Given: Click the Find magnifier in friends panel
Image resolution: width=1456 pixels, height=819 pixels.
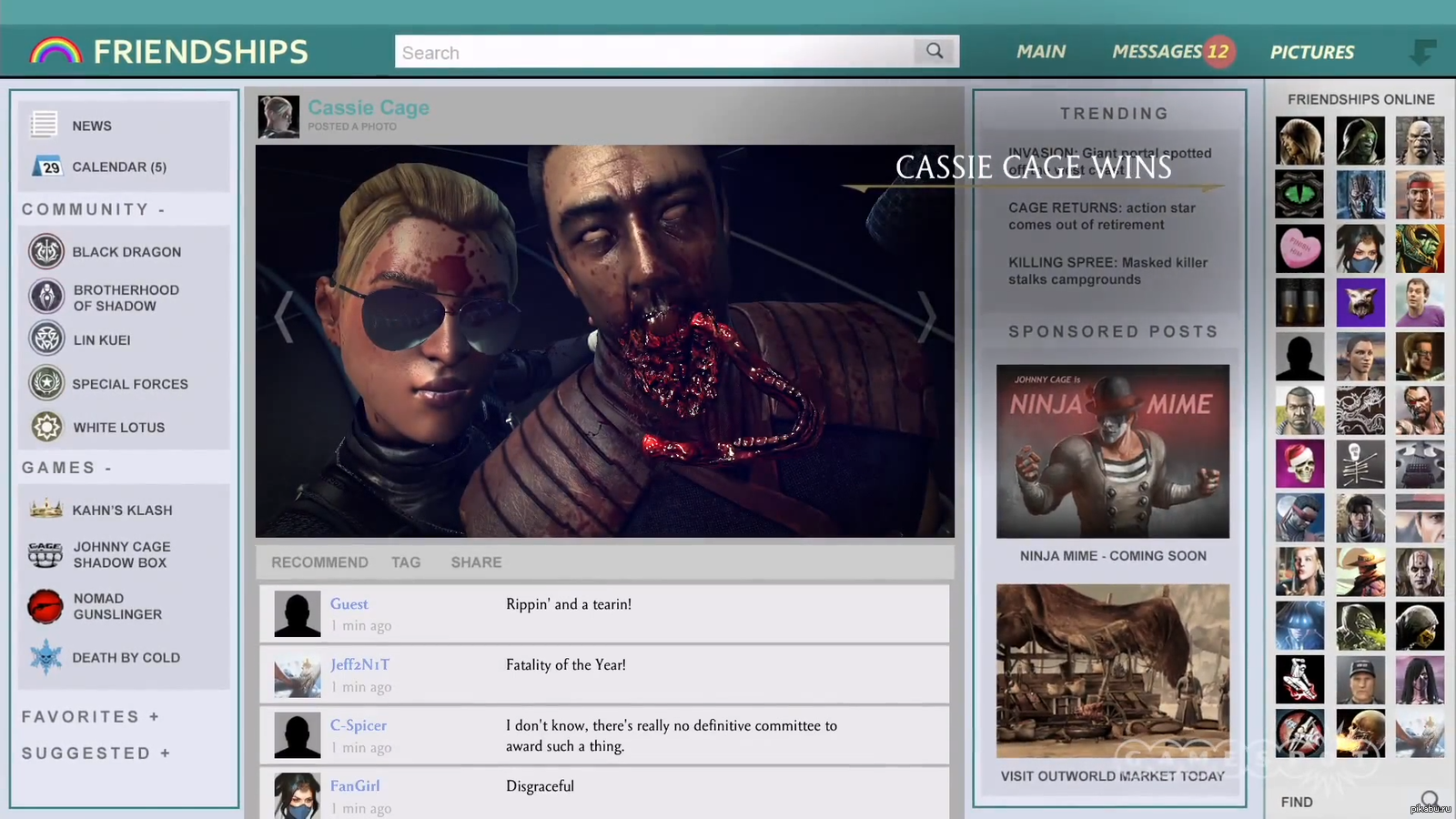Looking at the screenshot, I should (1430, 801).
